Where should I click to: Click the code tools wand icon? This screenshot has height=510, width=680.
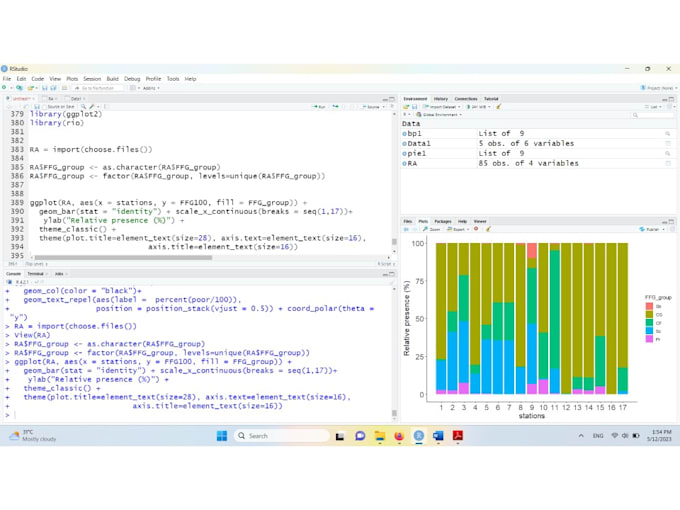coord(92,107)
